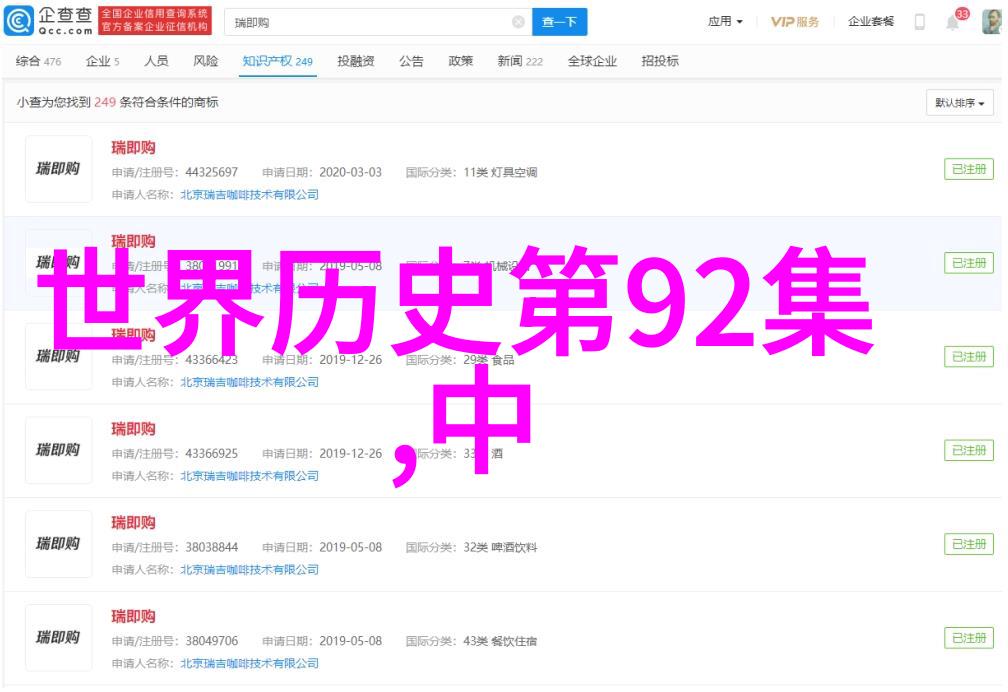Open the VIP服务 link

[795, 22]
